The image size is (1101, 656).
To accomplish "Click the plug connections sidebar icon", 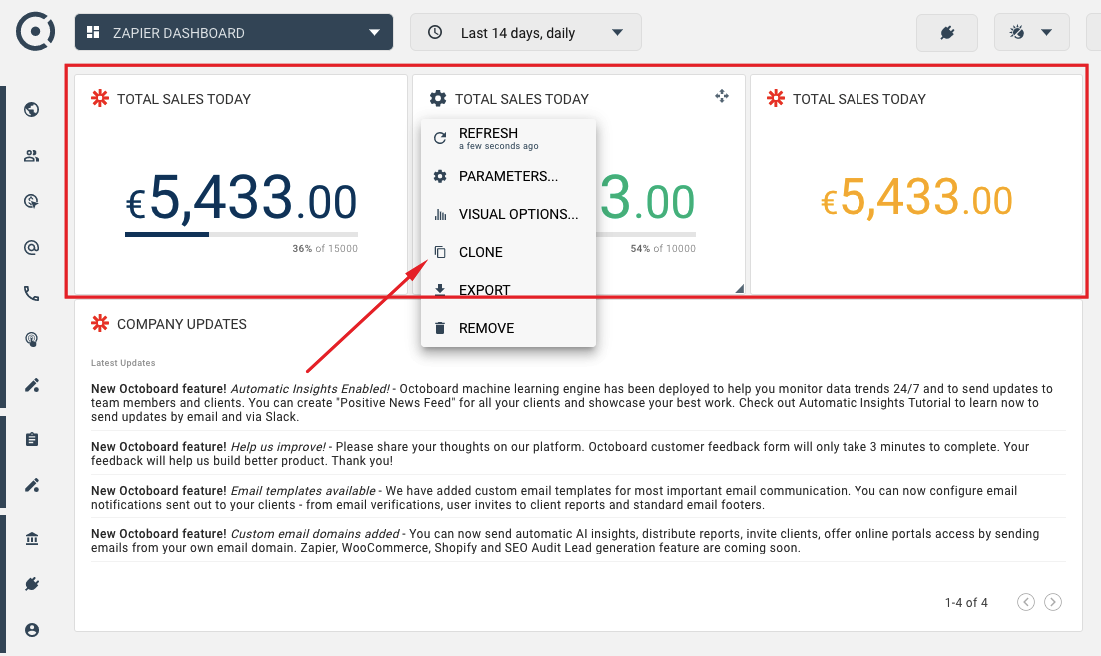I will pyautogui.click(x=32, y=584).
